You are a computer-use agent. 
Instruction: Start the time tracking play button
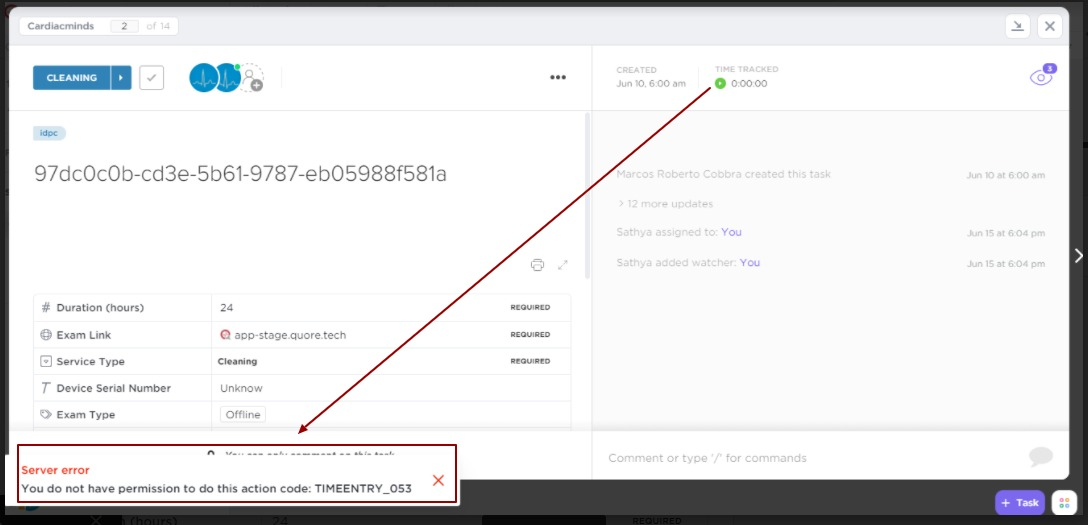[x=720, y=83]
